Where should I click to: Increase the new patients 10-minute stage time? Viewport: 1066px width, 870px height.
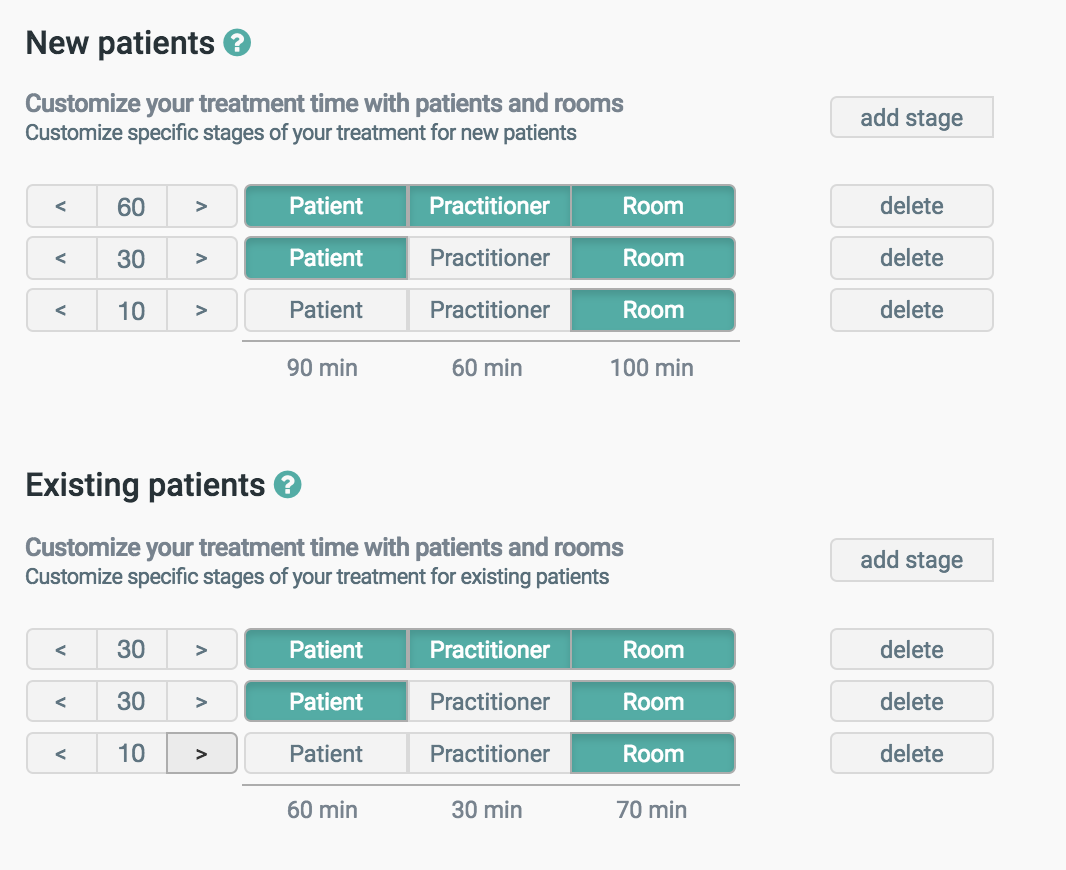pyautogui.click(x=201, y=311)
